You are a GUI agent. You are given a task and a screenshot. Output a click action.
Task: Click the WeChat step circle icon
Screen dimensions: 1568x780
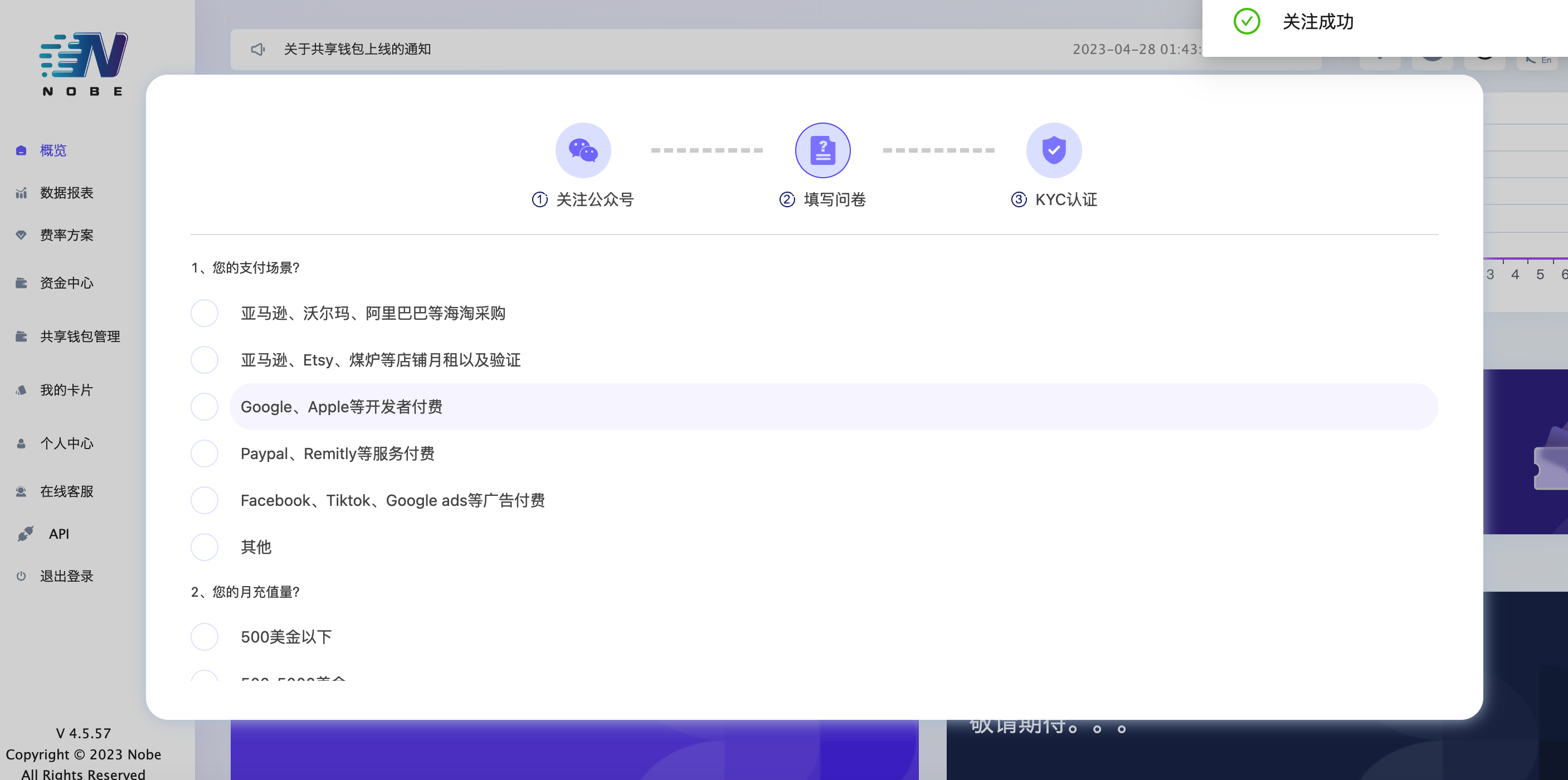583,150
